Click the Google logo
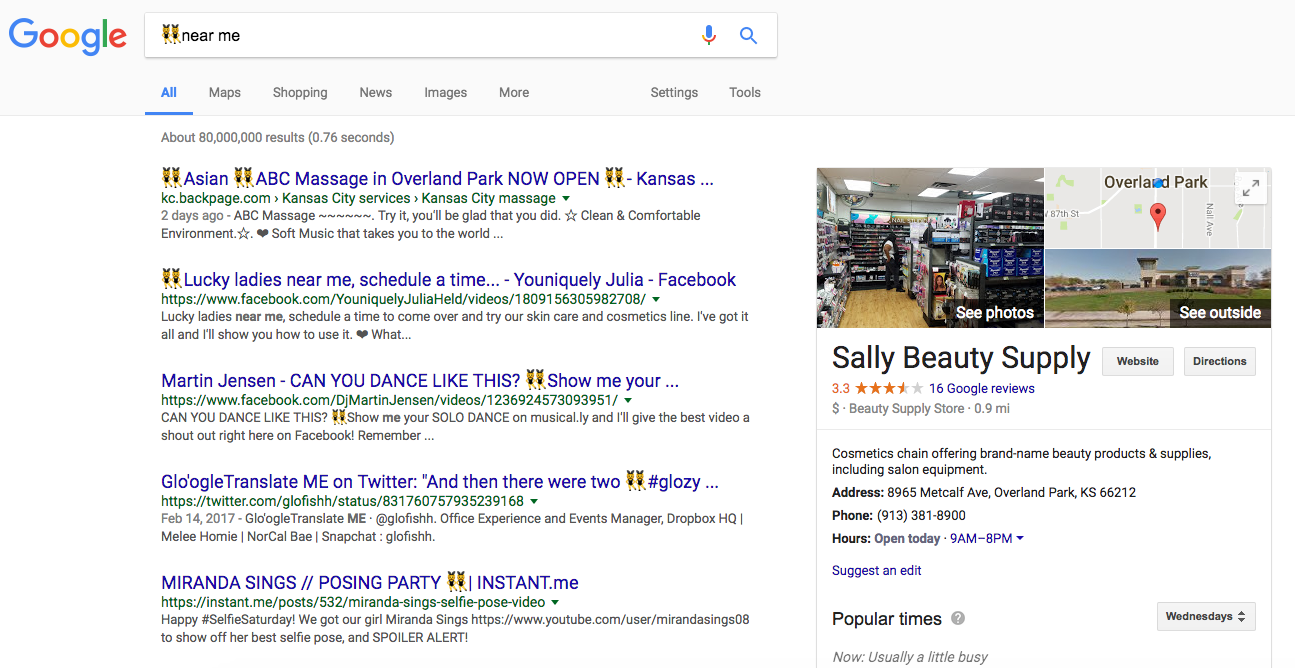 pyautogui.click(x=68, y=36)
